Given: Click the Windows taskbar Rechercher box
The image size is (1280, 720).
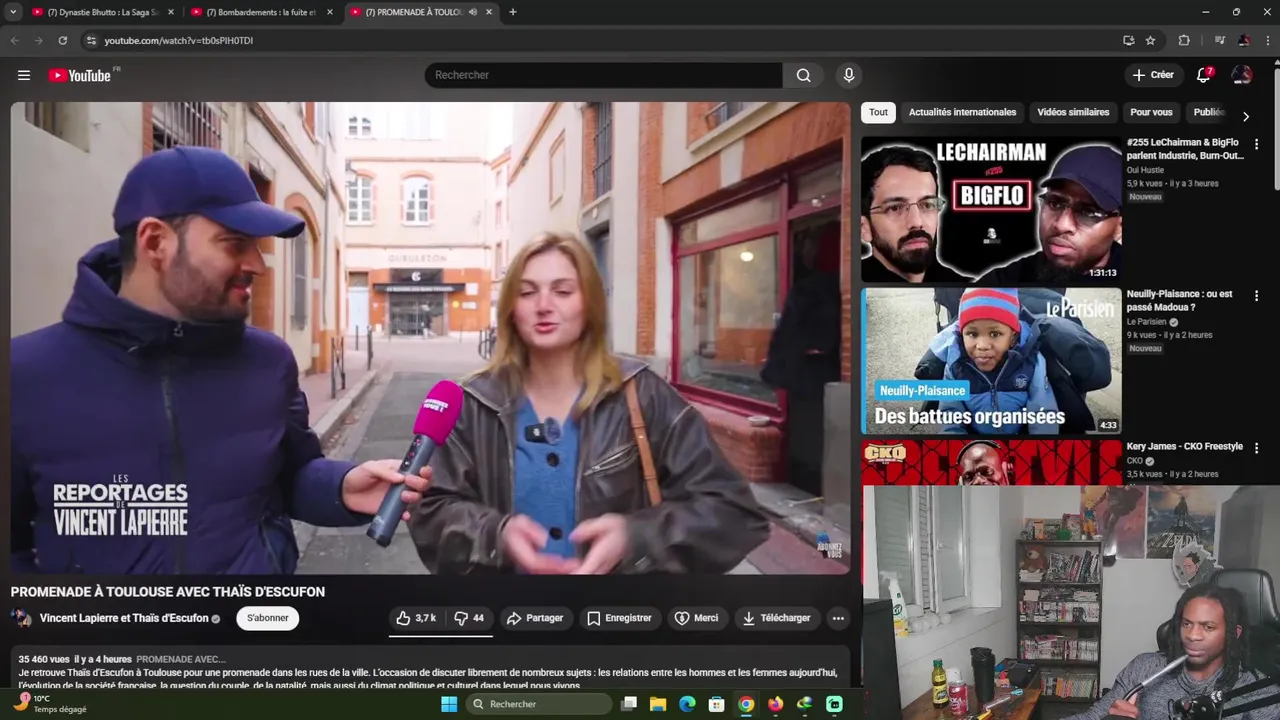Looking at the screenshot, I should click(539, 704).
